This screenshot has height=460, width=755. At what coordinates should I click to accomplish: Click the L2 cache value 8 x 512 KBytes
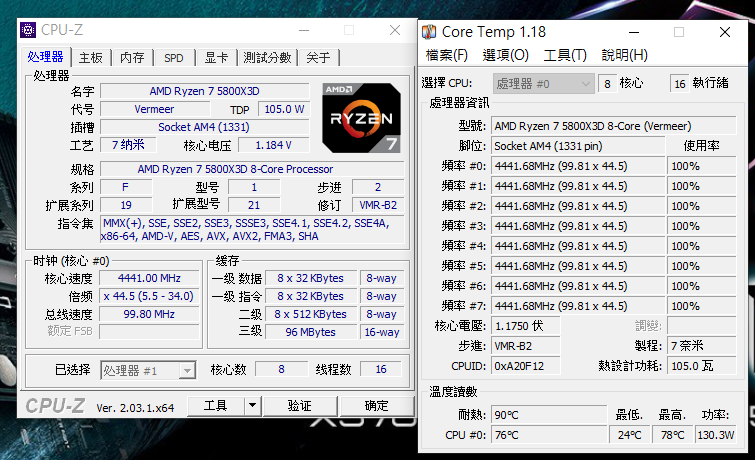311,314
